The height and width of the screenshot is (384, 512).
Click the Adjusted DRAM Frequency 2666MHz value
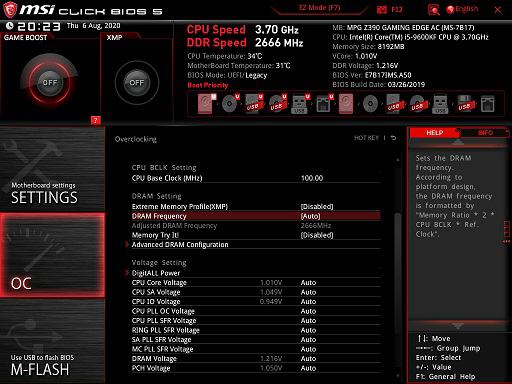click(x=316, y=225)
